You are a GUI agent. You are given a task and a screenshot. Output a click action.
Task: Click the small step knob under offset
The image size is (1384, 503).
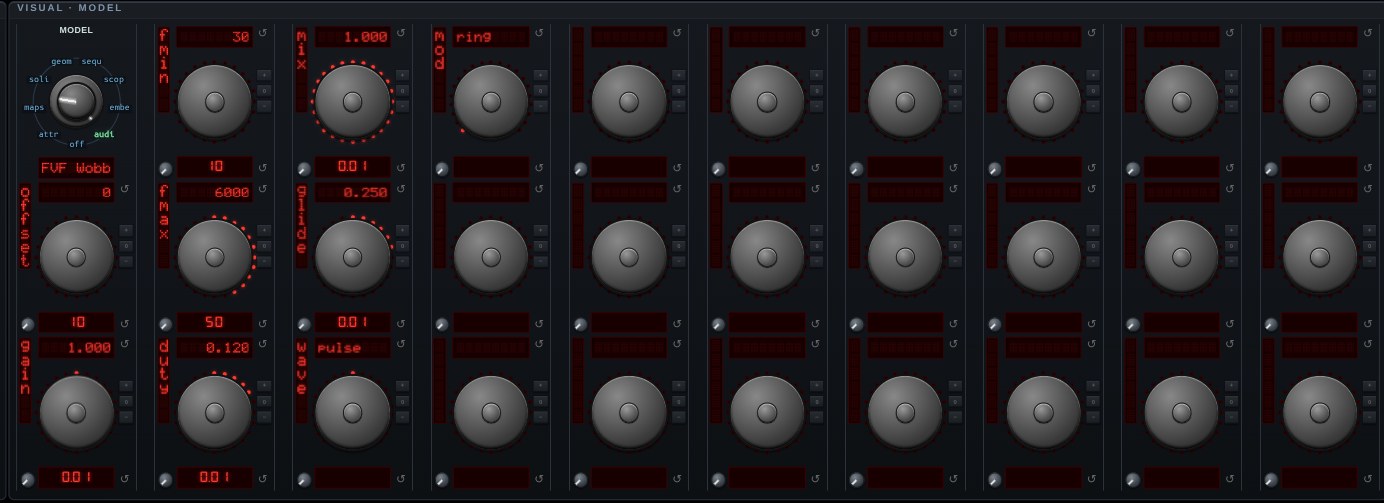point(27,325)
